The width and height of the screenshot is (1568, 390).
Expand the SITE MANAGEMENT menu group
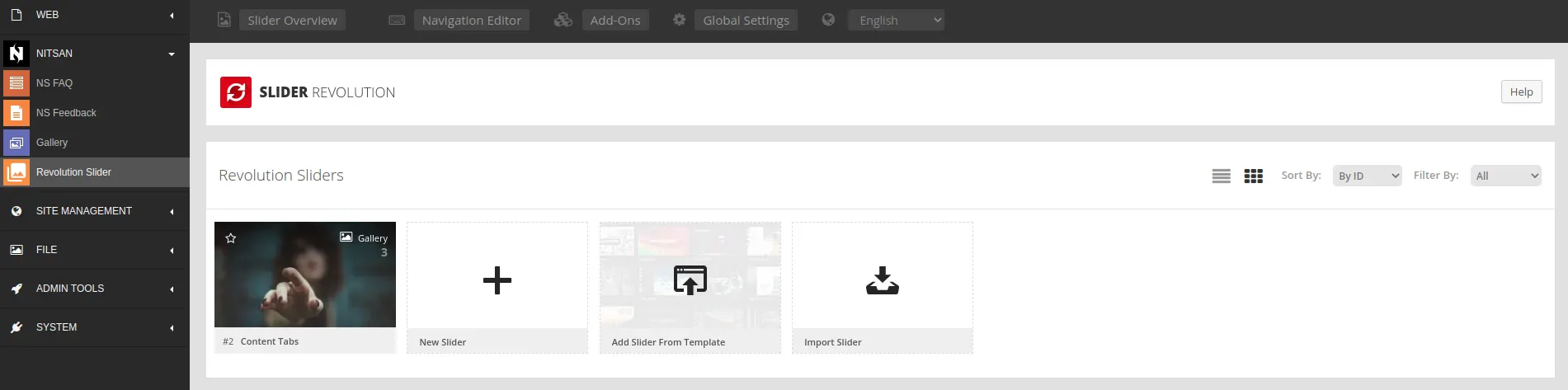[x=172, y=211]
